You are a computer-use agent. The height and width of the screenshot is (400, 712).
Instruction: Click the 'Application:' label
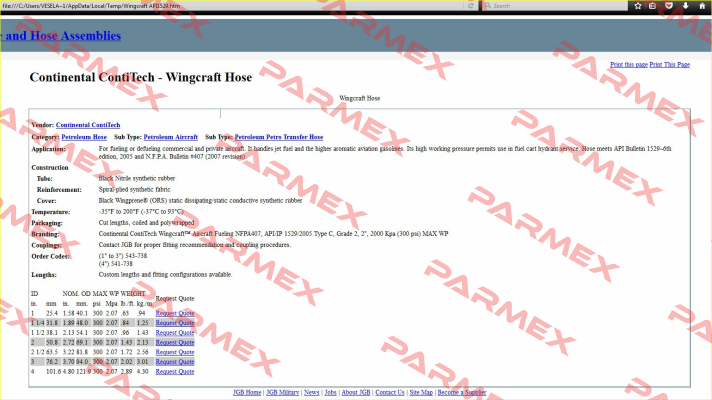pyautogui.click(x=49, y=149)
